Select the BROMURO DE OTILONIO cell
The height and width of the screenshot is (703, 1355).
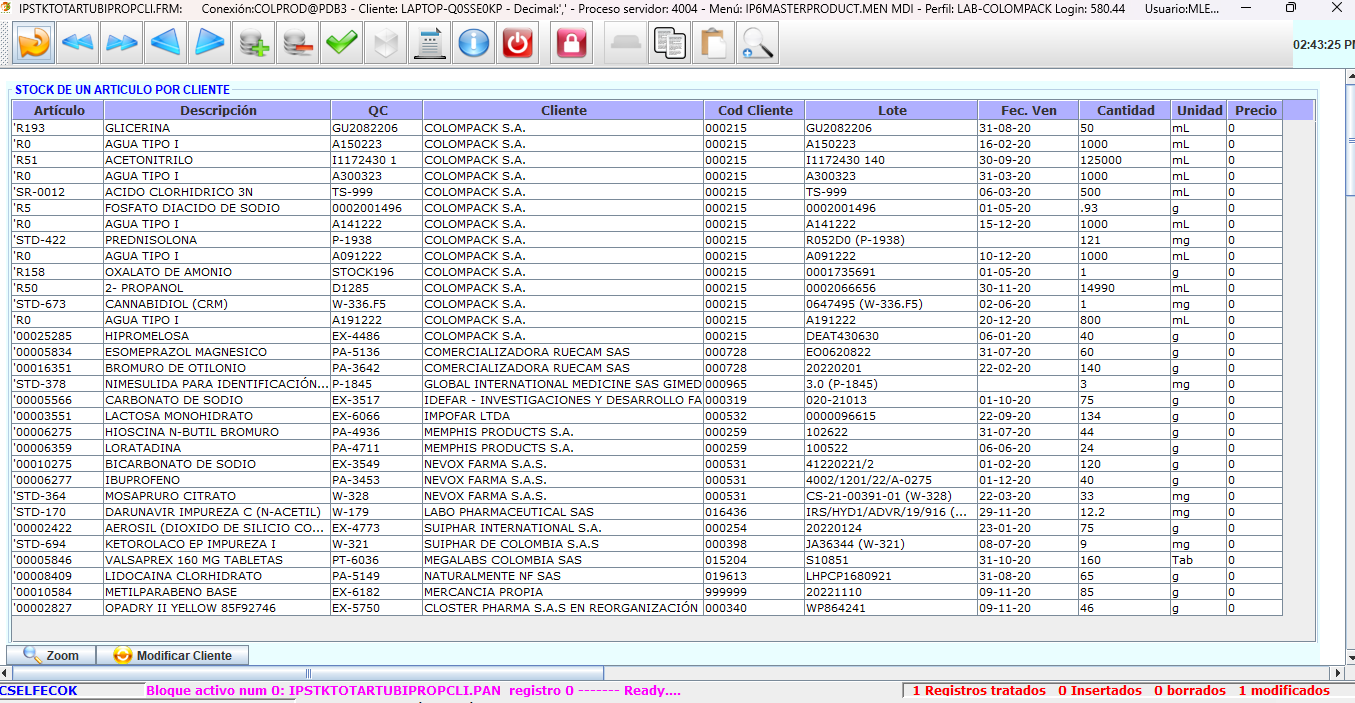218,368
